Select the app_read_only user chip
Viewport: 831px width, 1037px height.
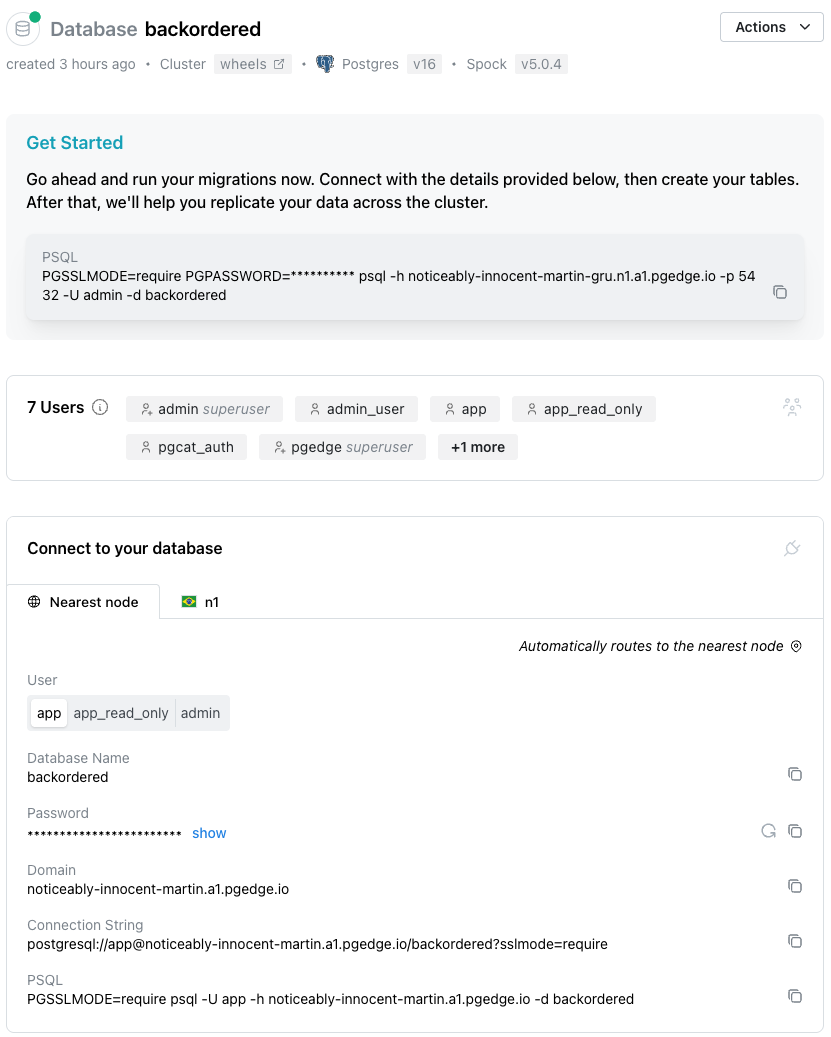coord(122,713)
